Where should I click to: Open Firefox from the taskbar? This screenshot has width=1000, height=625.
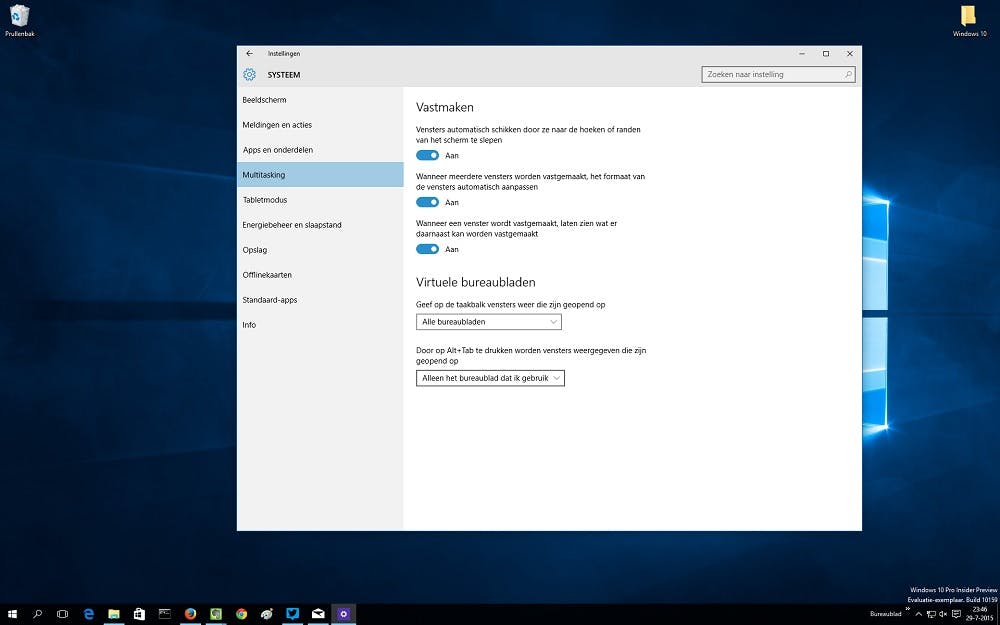click(190, 614)
